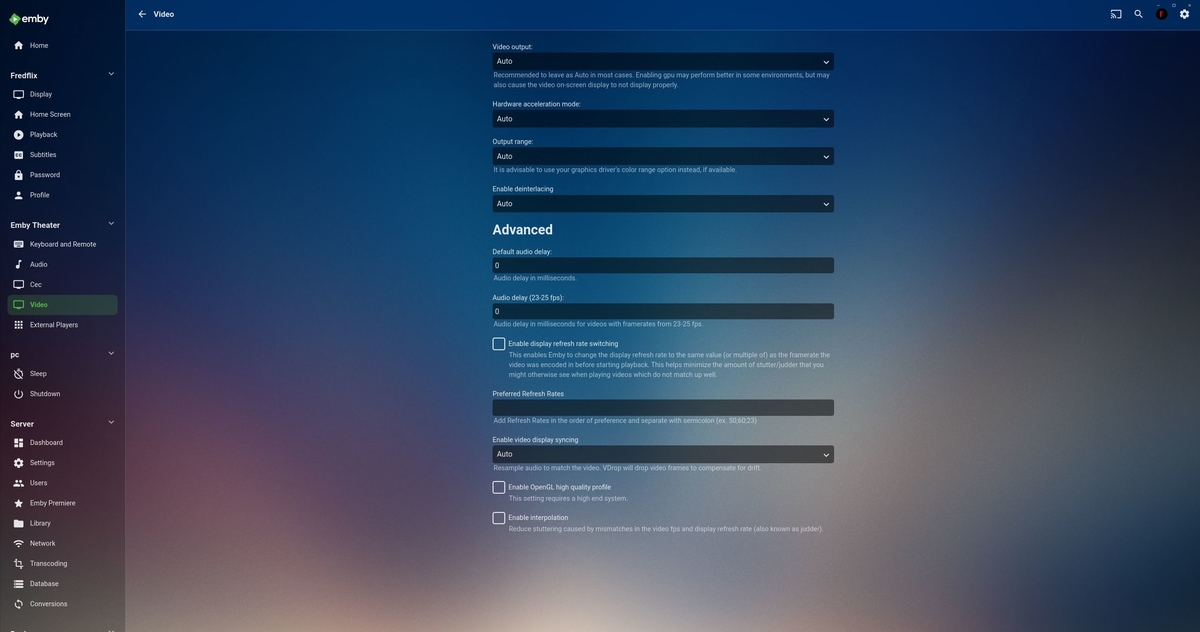
Task: Open the Enable deinterlacing selector
Action: 662,203
